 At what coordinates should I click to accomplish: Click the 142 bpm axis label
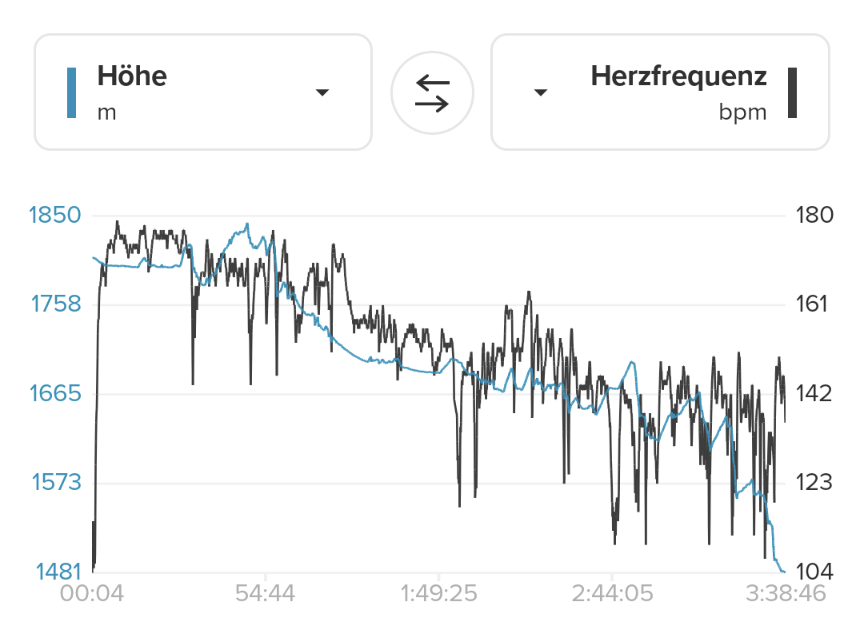(x=811, y=393)
